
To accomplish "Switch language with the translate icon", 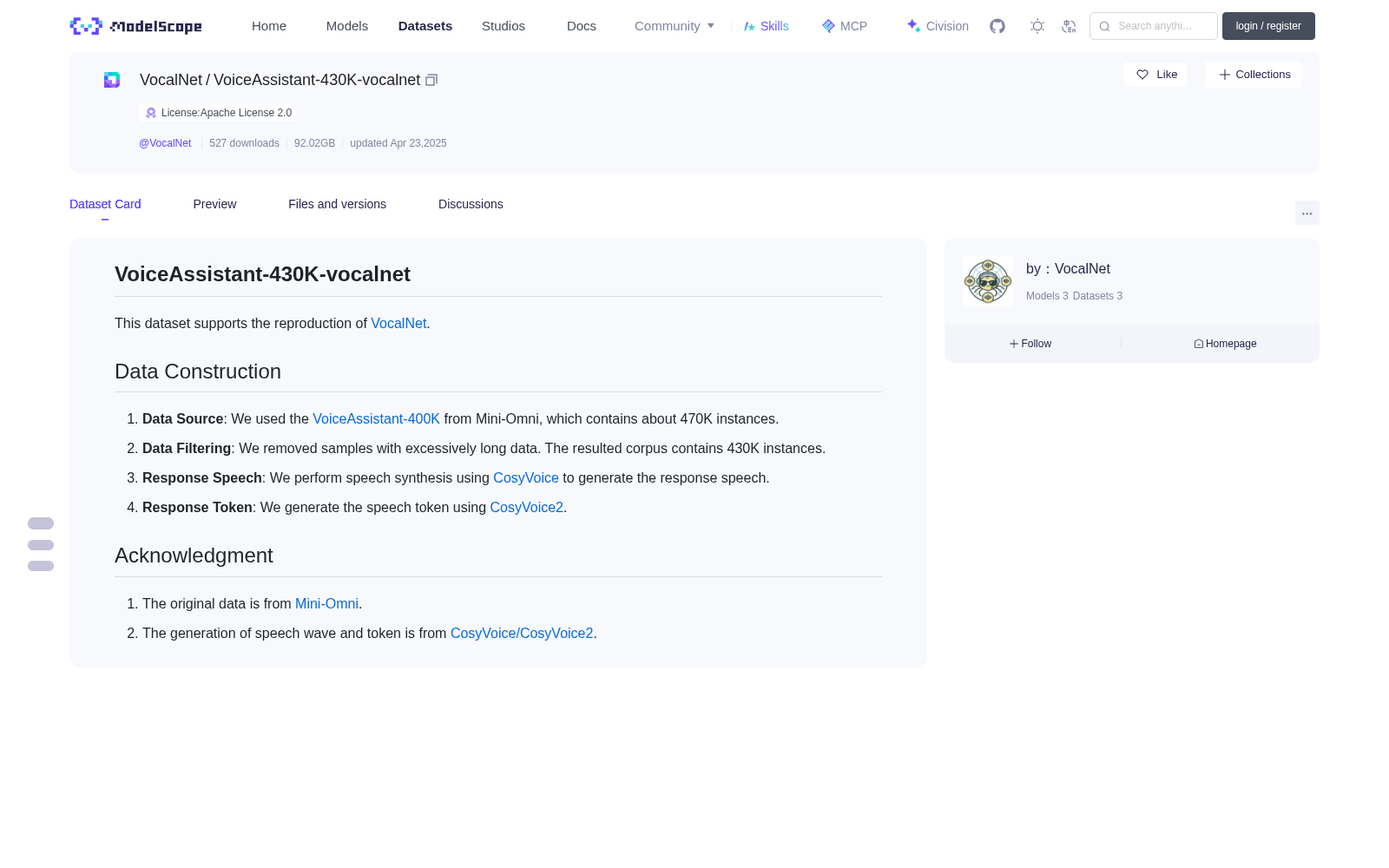I will click(1070, 26).
